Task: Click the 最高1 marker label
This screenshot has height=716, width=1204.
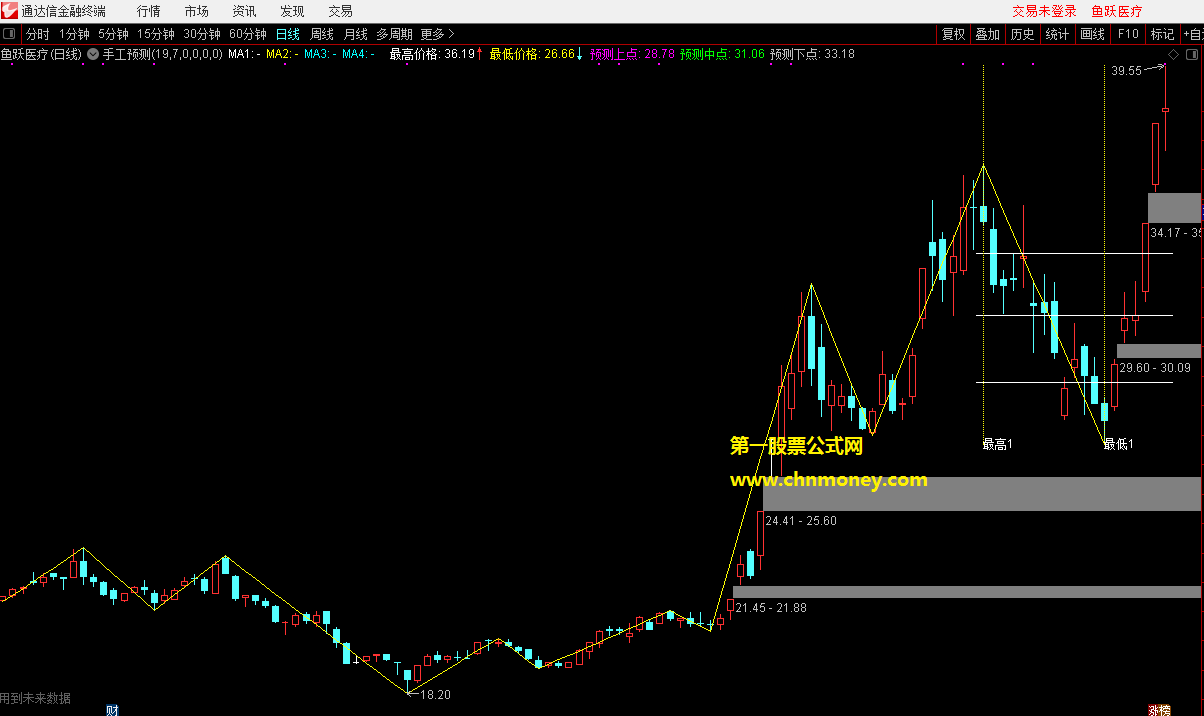Action: point(997,444)
